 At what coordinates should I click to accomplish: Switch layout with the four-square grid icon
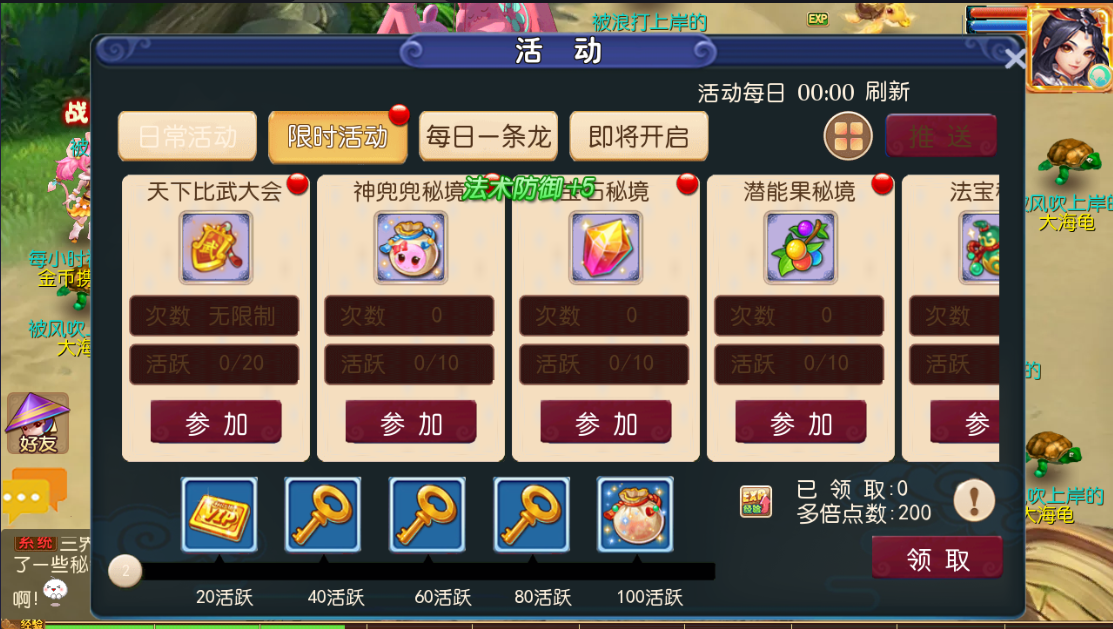(848, 136)
